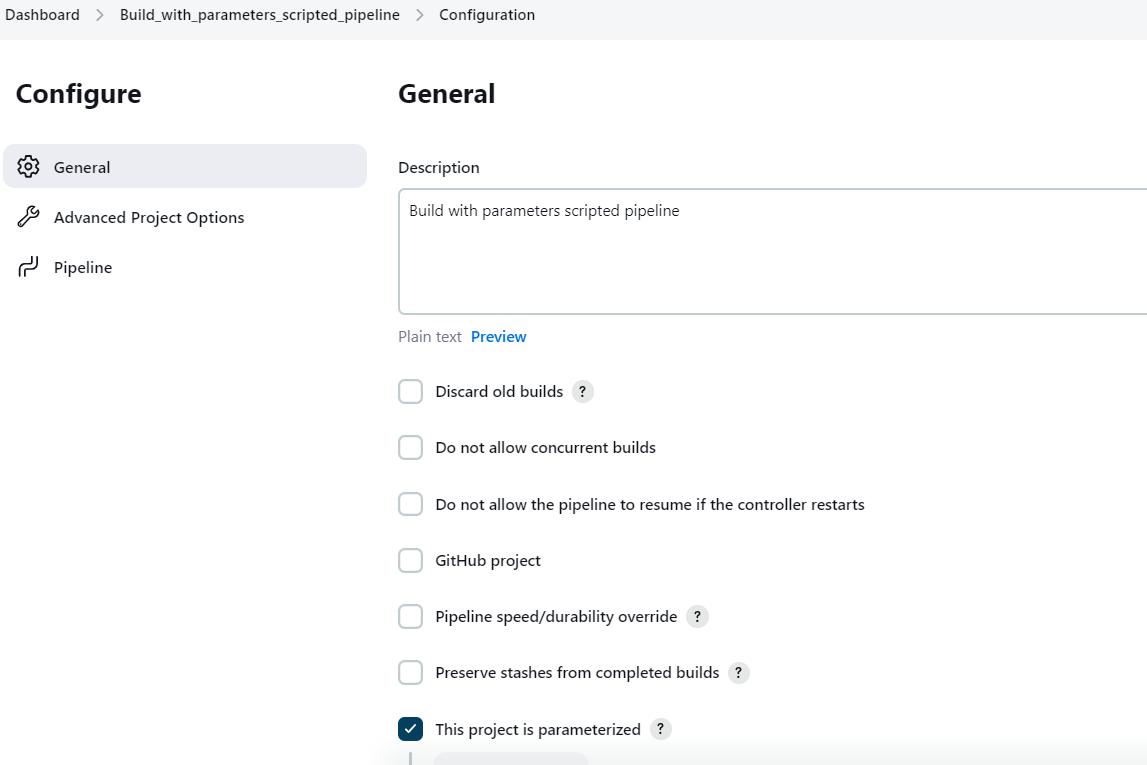This screenshot has width=1147, height=765.
Task: Open help for This project is parameterized
Action: pos(660,729)
